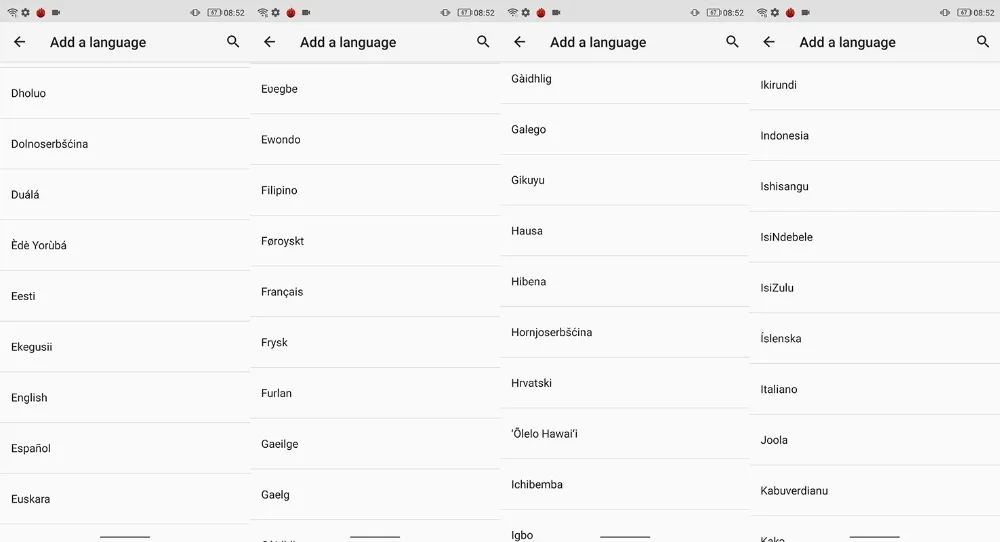Tap back arrow on screen listing Galego
1000x542 pixels.
coord(520,42)
